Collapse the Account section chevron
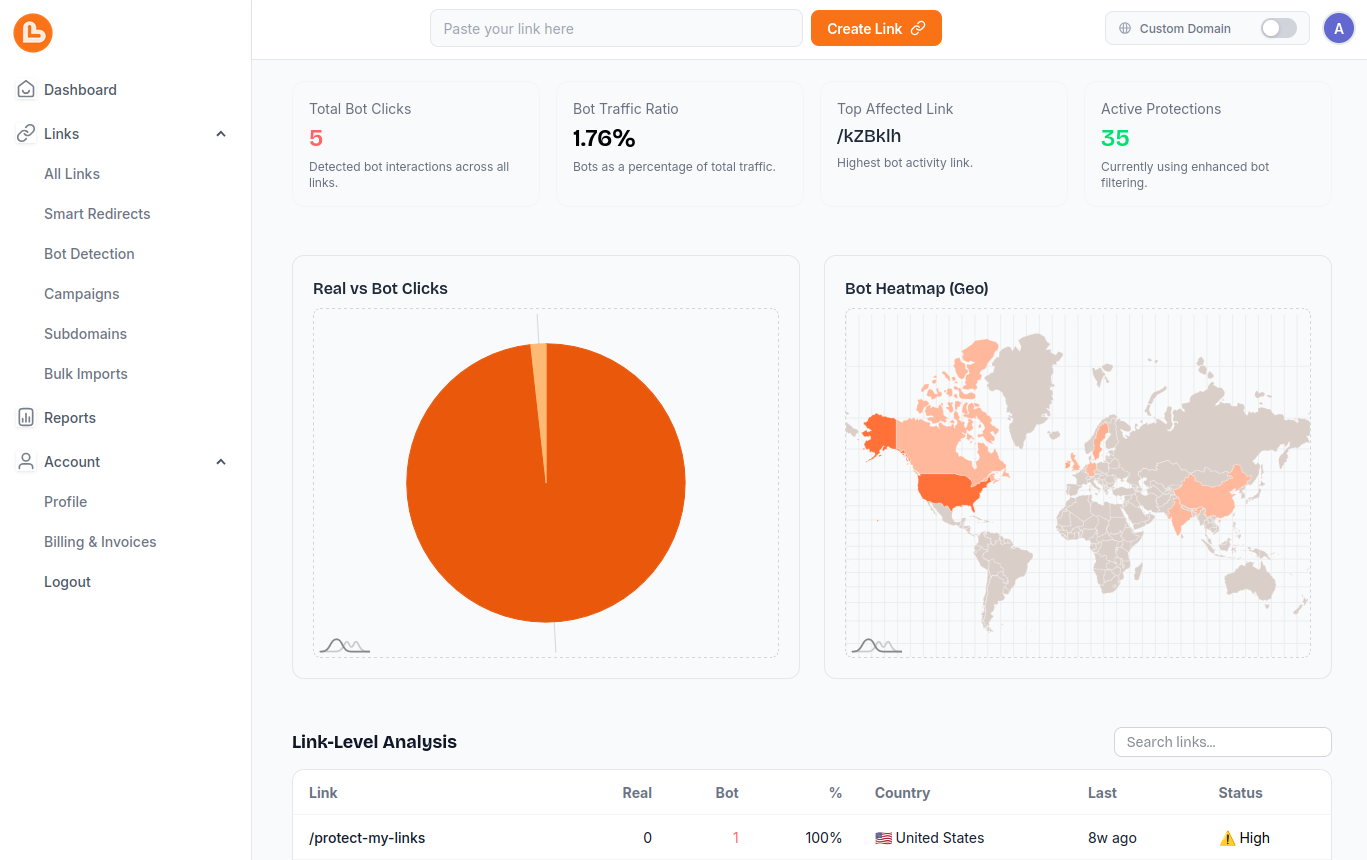The image size is (1367, 860). click(x=221, y=462)
